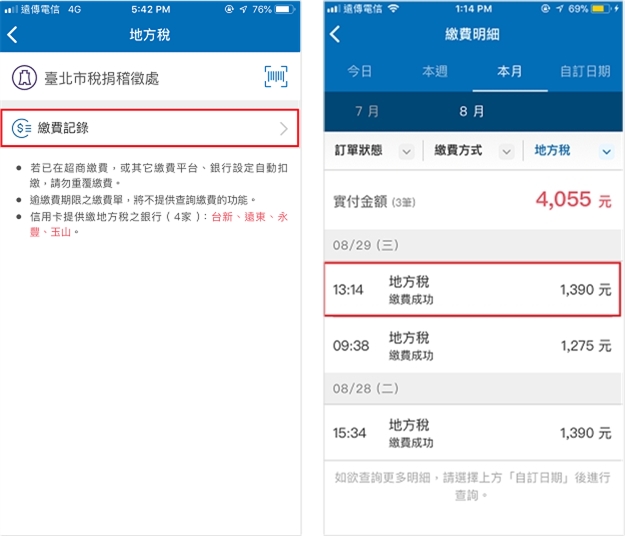Expand the 訂單狀態 filter dropdown

click(406, 151)
